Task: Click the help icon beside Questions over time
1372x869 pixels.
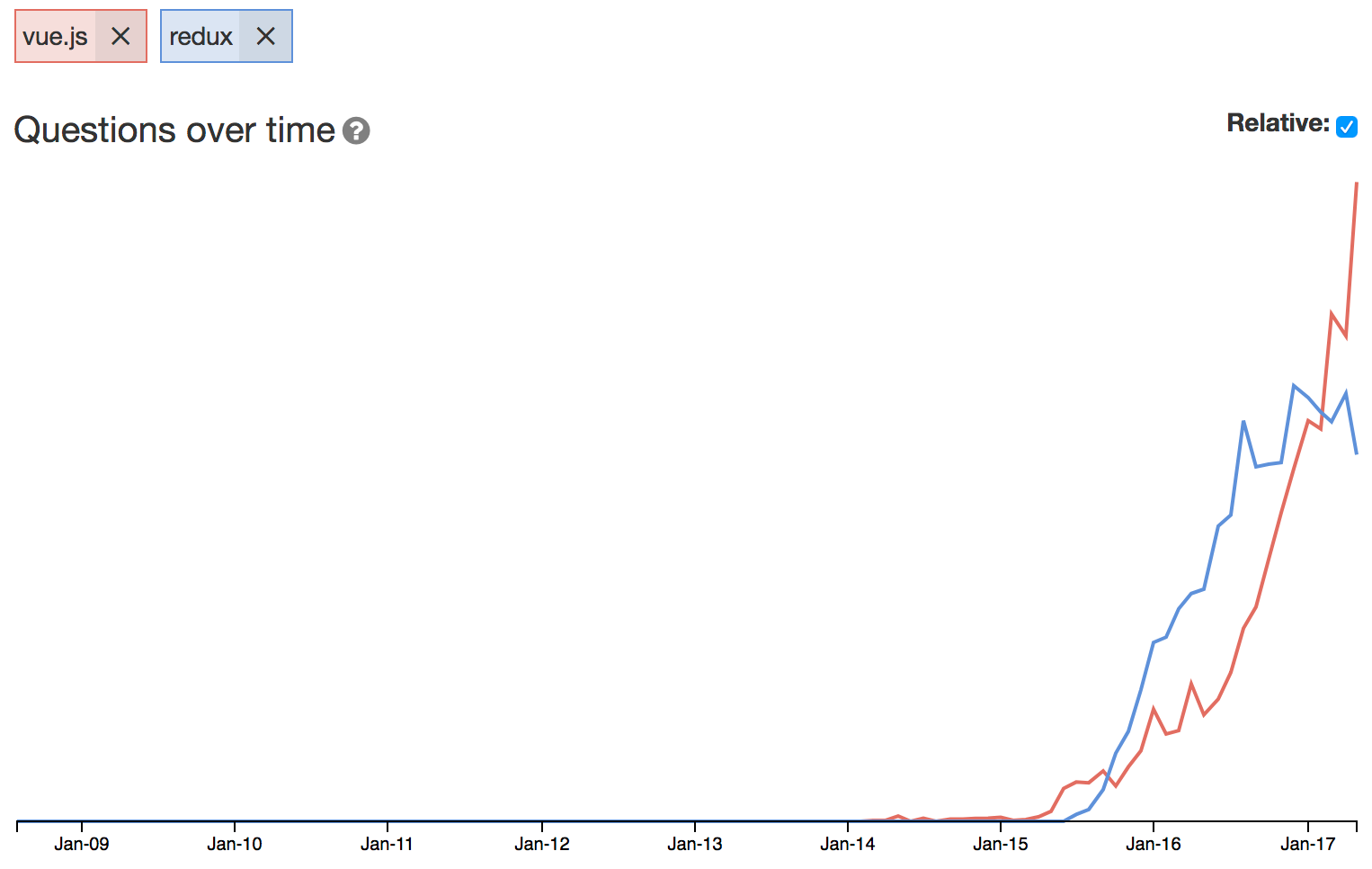Action: point(356,130)
